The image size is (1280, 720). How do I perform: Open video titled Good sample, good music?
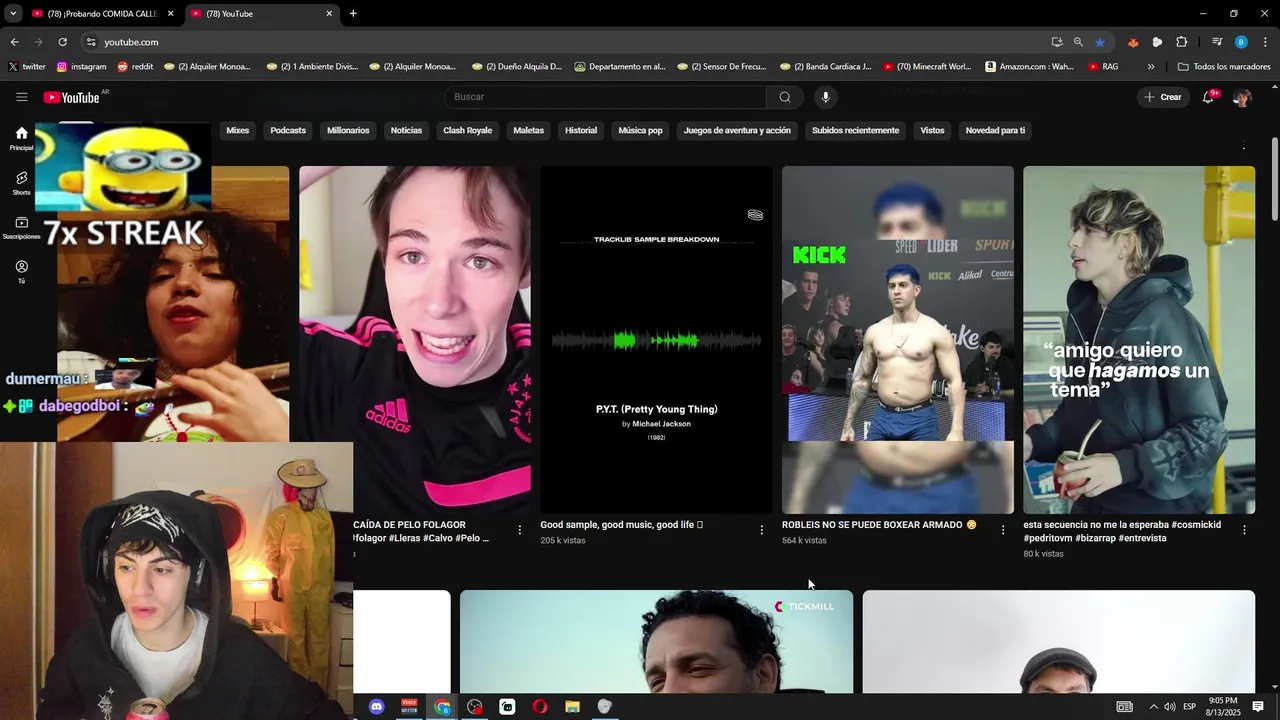(x=621, y=524)
